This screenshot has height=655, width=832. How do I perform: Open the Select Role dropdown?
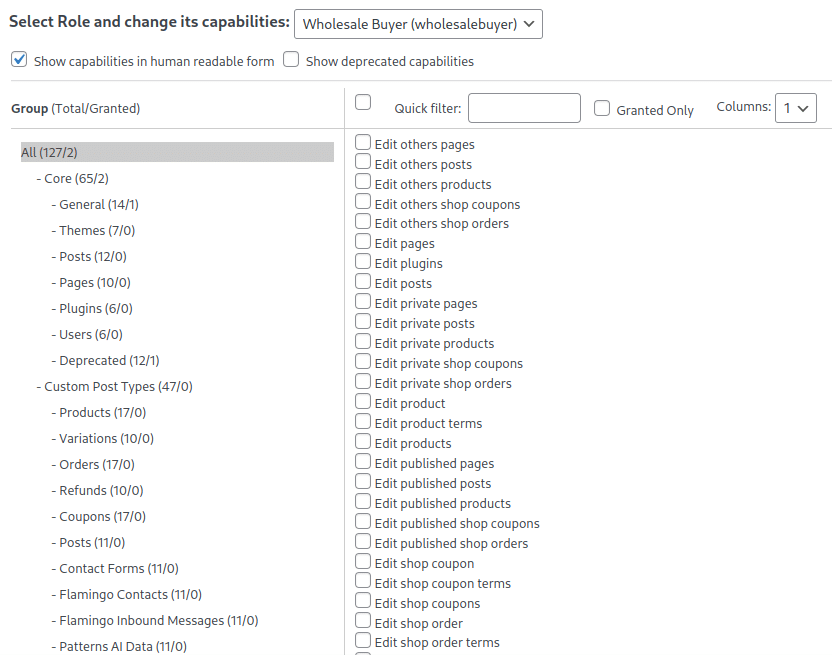(x=418, y=24)
